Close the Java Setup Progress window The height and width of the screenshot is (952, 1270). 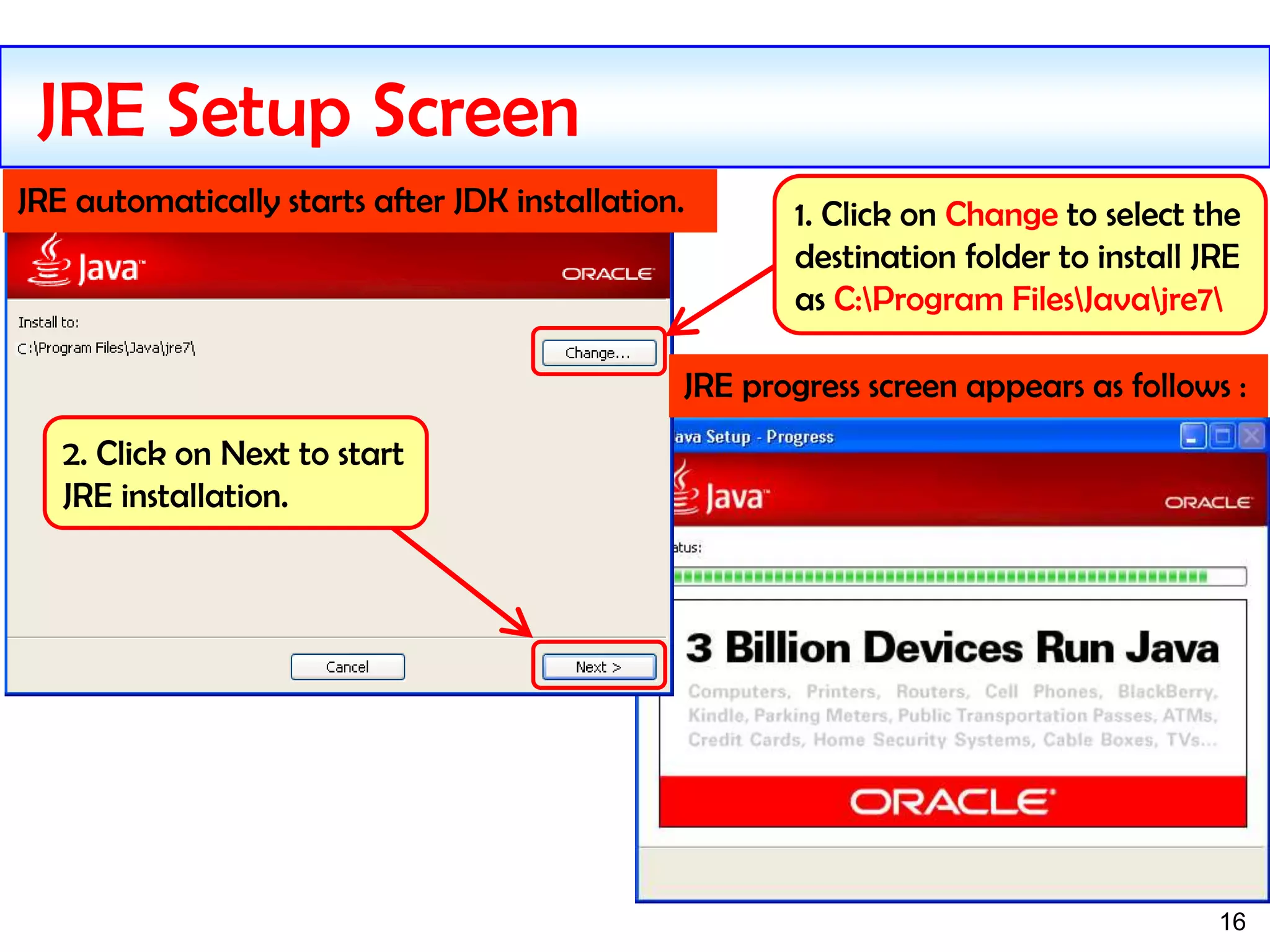(1251, 437)
